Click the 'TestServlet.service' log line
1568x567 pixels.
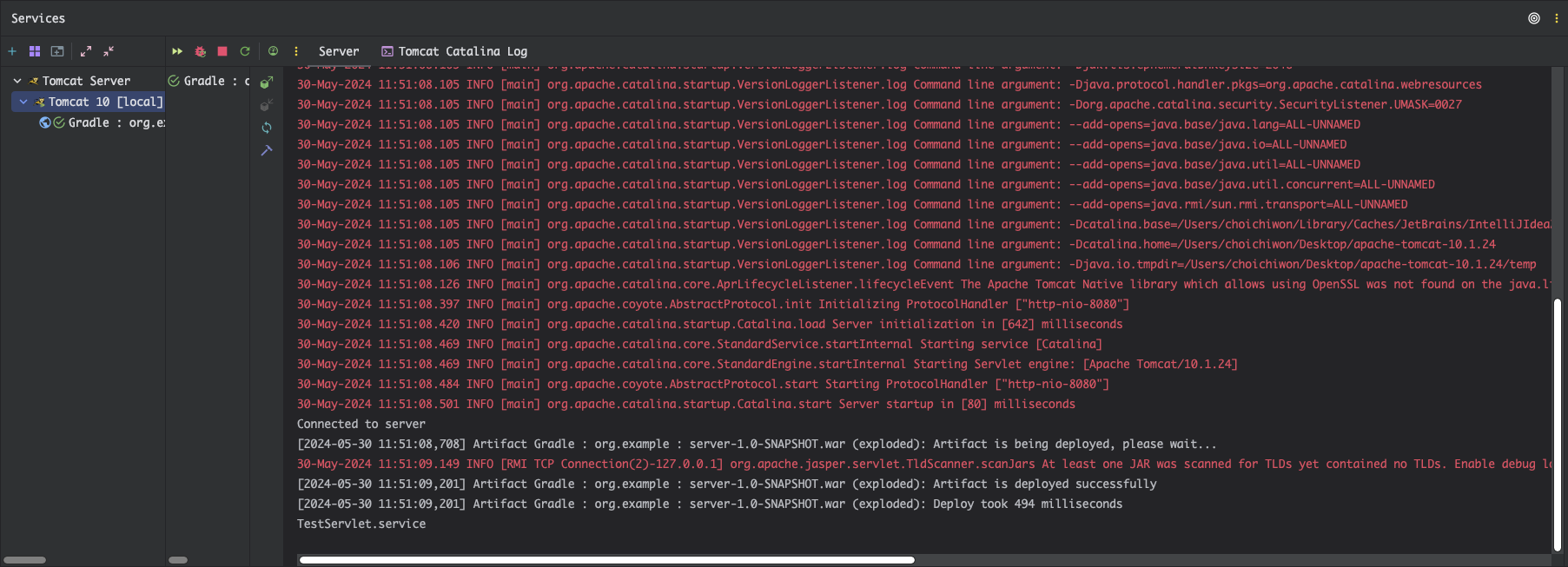[361, 524]
